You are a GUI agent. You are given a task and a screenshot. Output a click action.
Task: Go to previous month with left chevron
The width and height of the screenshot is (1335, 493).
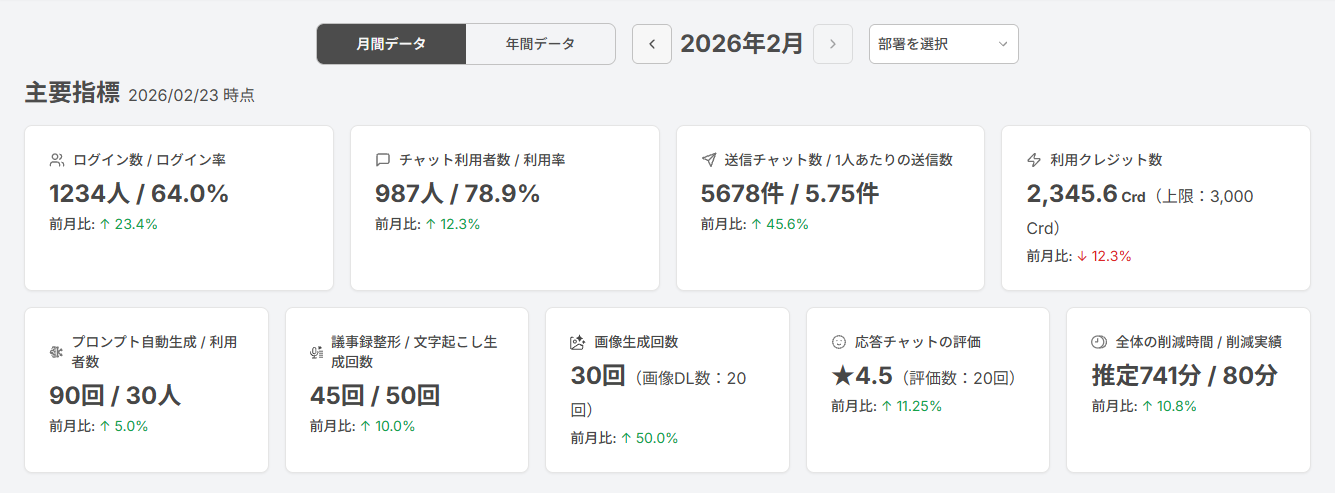tap(652, 44)
